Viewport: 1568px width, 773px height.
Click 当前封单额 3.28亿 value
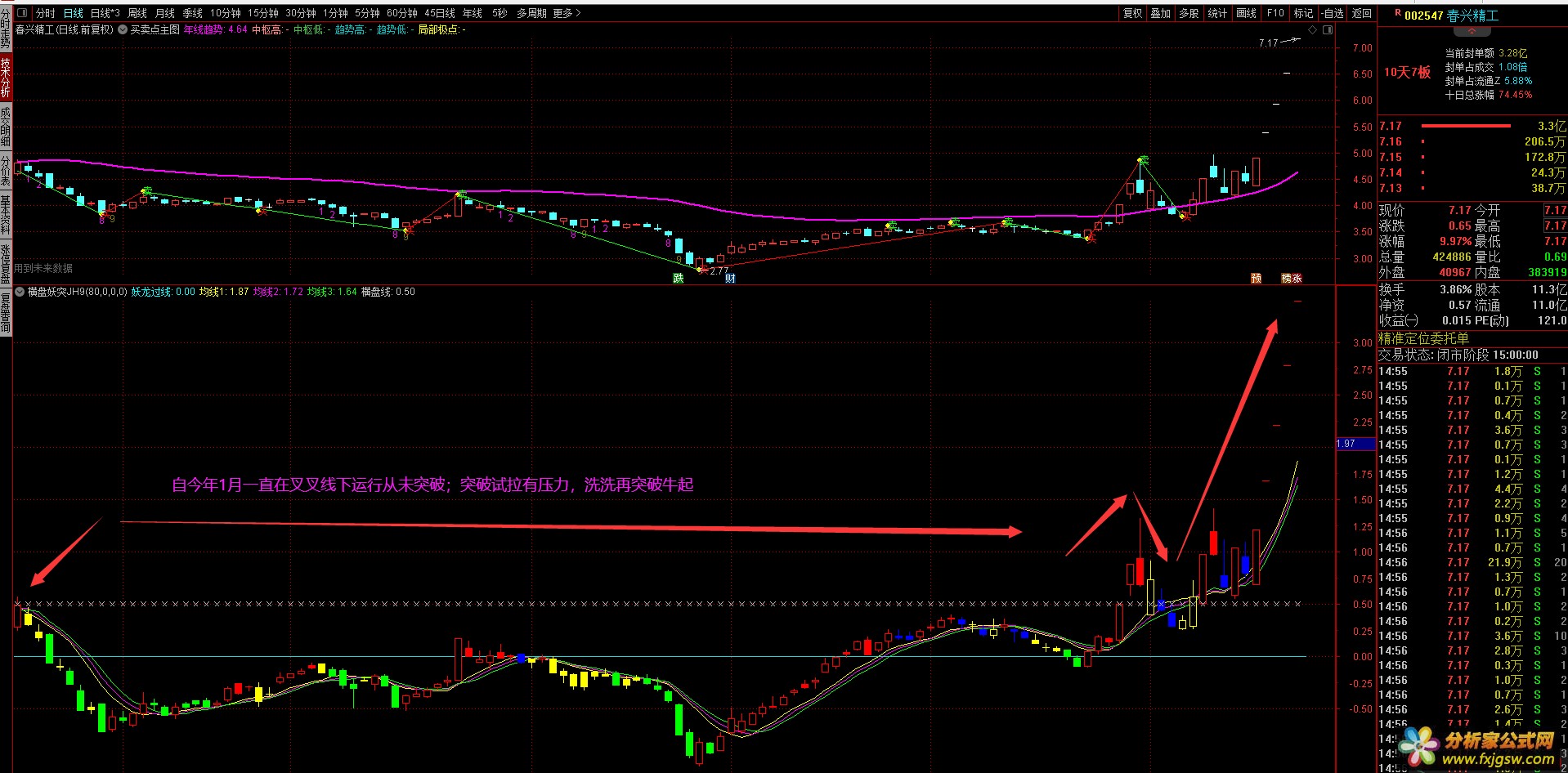pyautogui.click(x=1486, y=53)
